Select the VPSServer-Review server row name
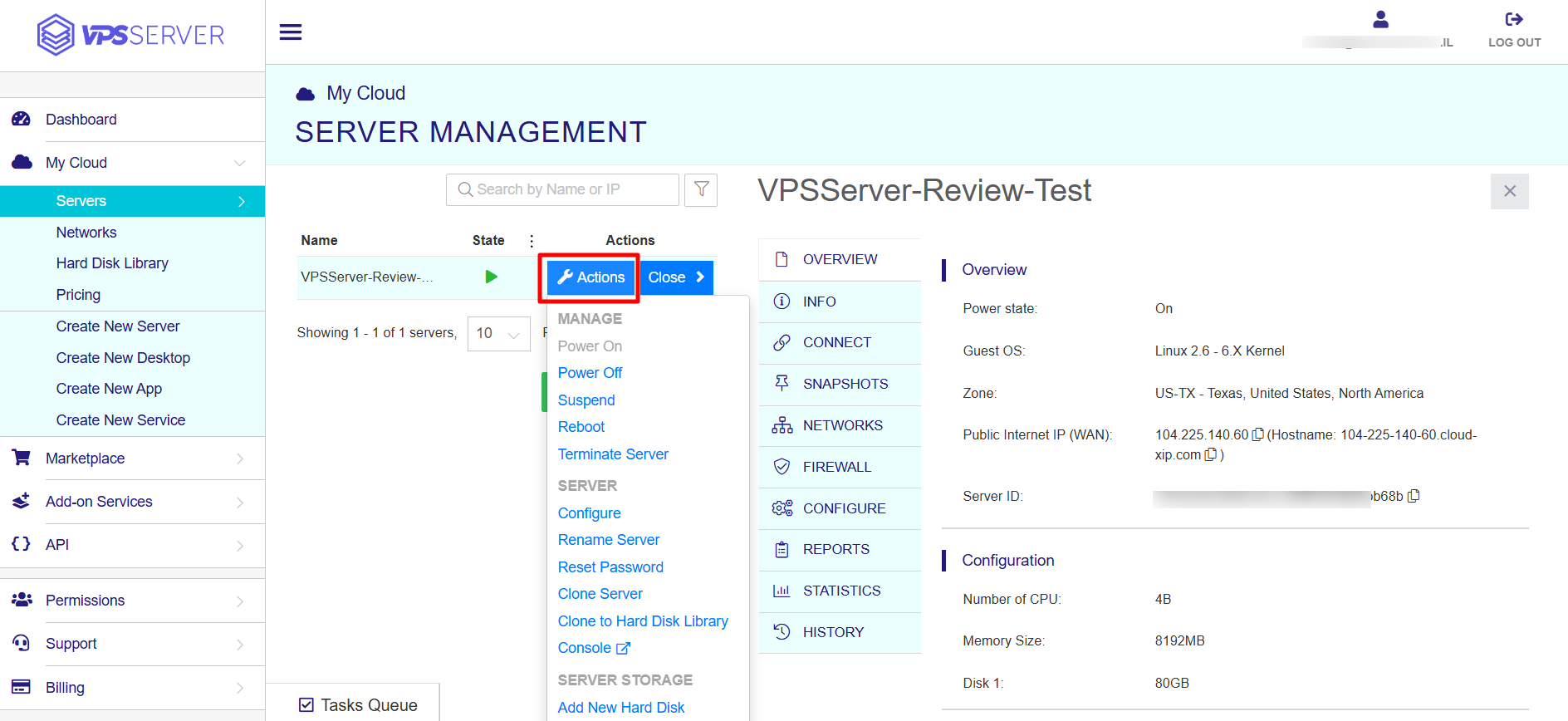This screenshot has height=721, width=1568. click(367, 277)
